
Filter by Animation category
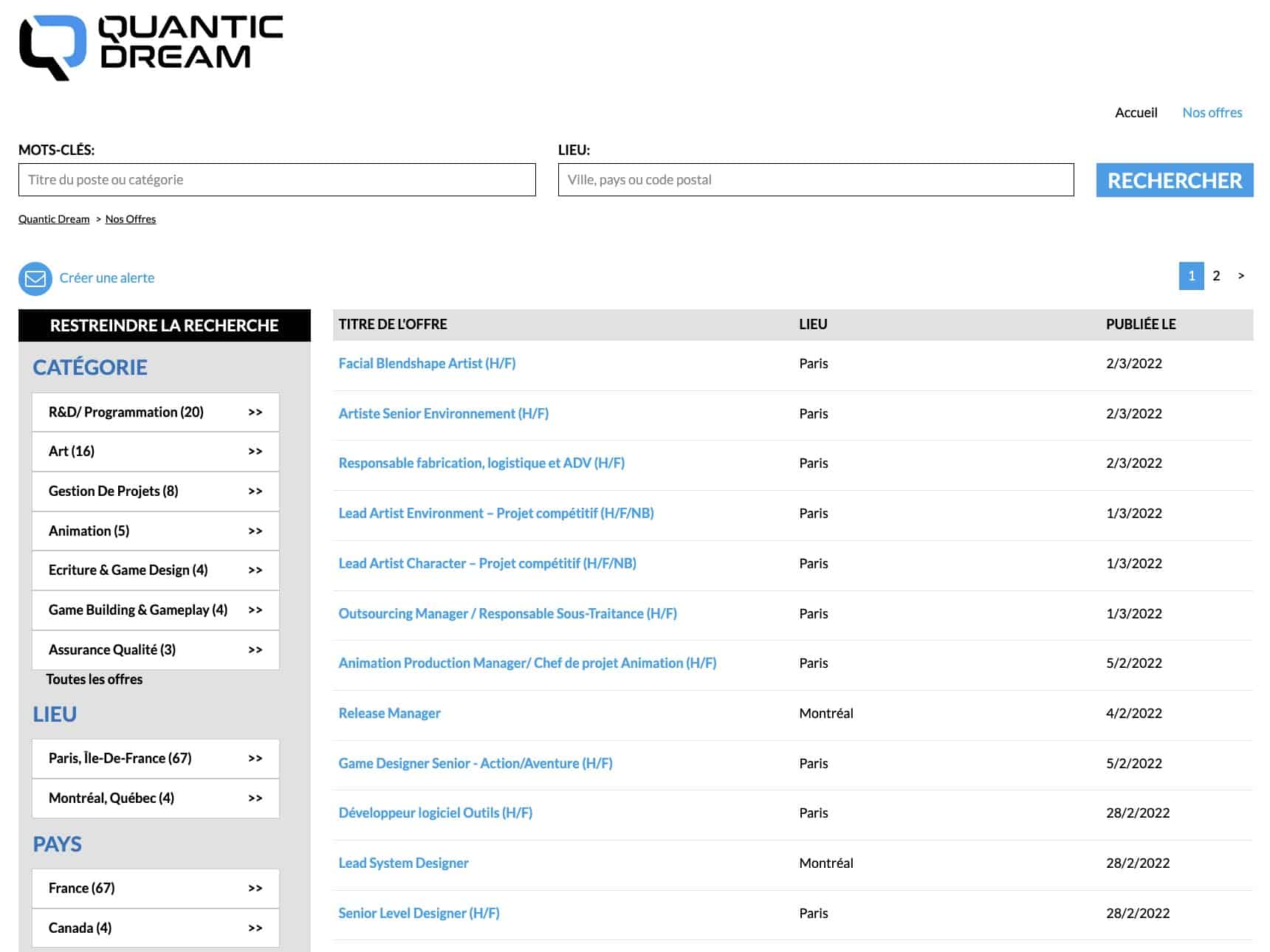click(x=155, y=531)
